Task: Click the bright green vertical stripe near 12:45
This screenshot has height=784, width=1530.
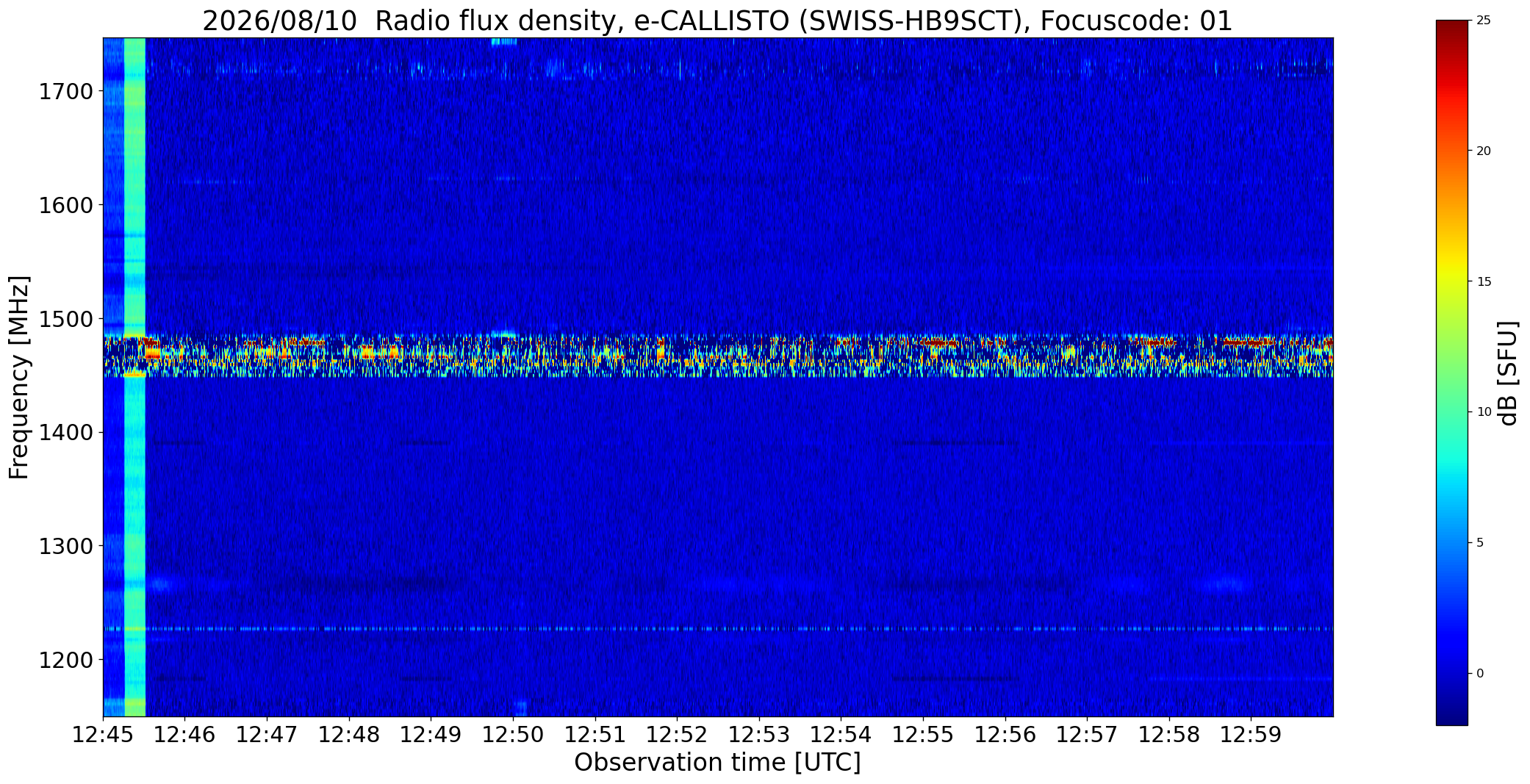Action: (x=135, y=377)
